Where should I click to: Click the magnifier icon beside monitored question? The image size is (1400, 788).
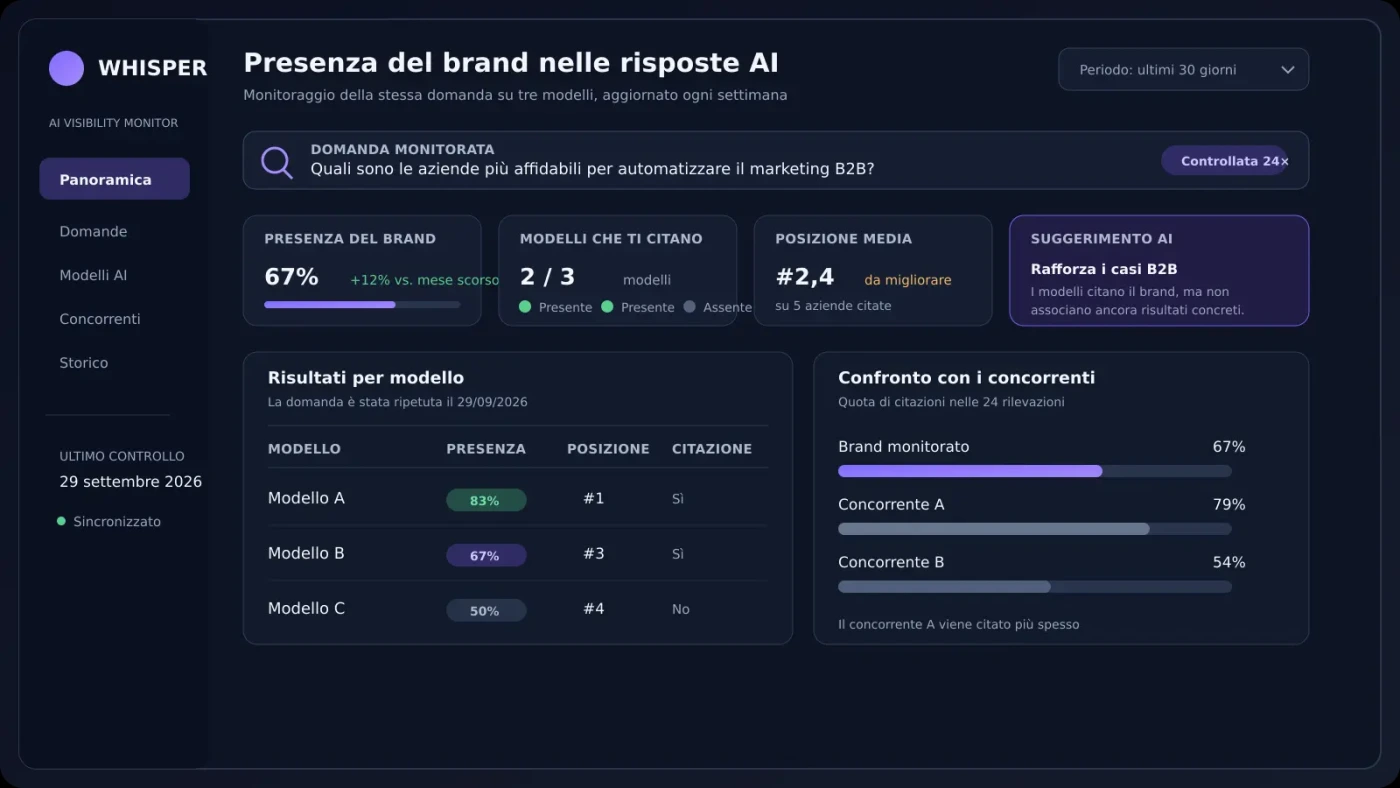276,162
